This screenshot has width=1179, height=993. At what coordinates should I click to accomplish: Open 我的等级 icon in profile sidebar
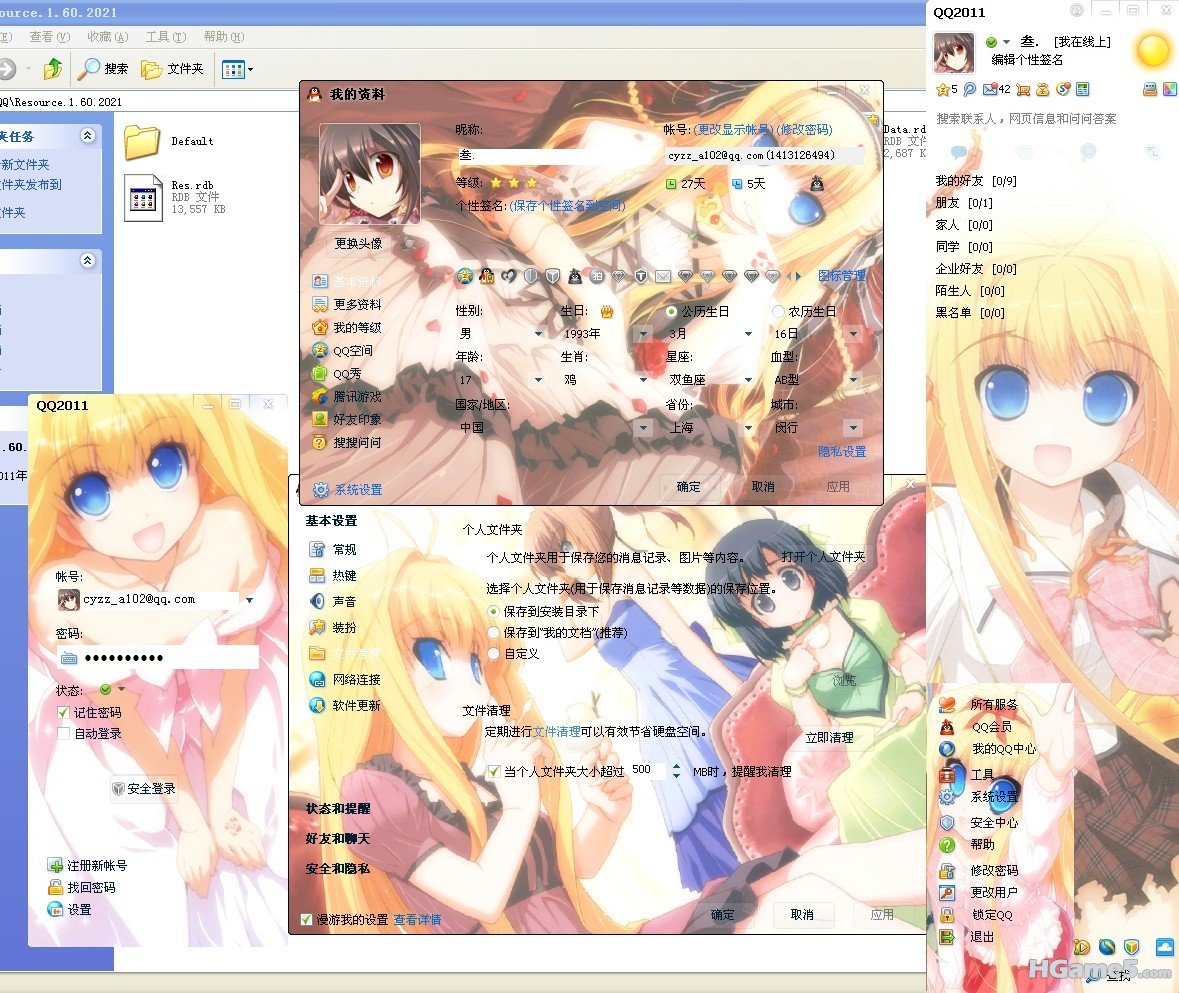pyautogui.click(x=320, y=328)
